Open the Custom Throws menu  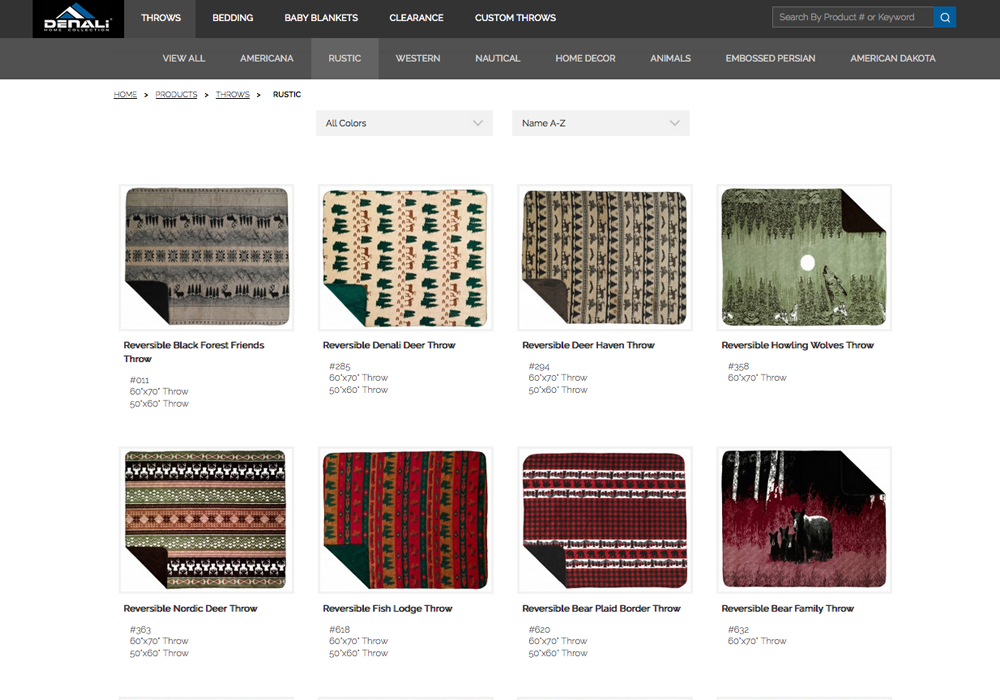[x=515, y=18]
